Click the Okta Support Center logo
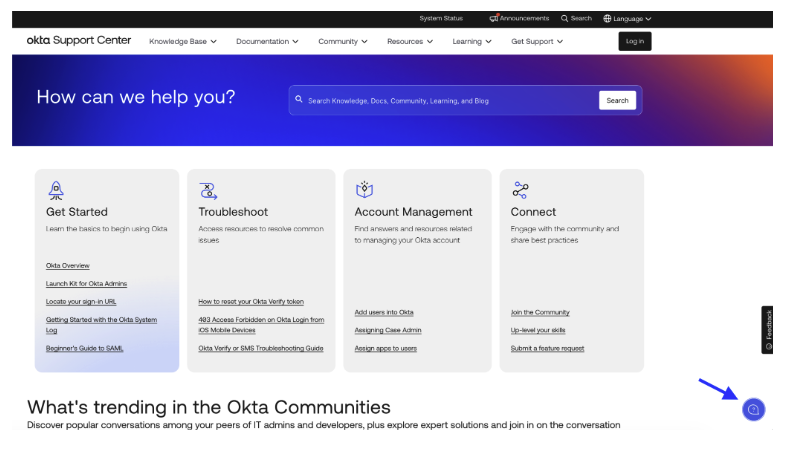This screenshot has width=789, height=464. pyautogui.click(x=79, y=40)
